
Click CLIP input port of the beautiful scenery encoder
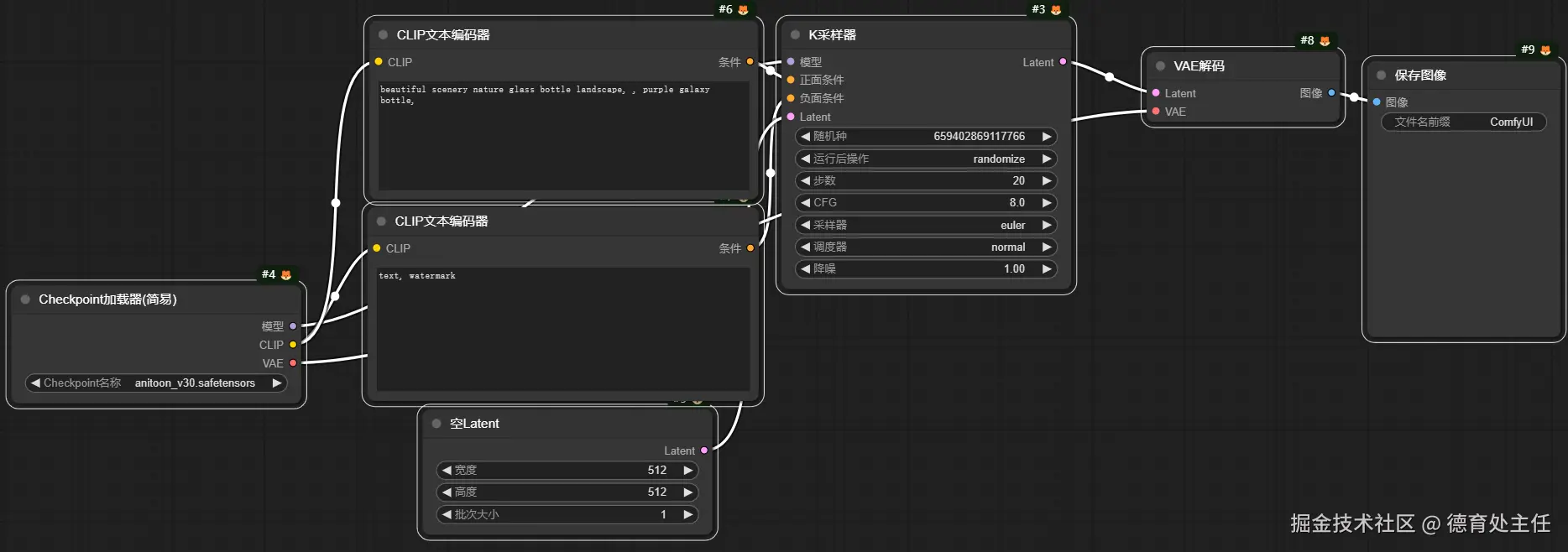379,62
